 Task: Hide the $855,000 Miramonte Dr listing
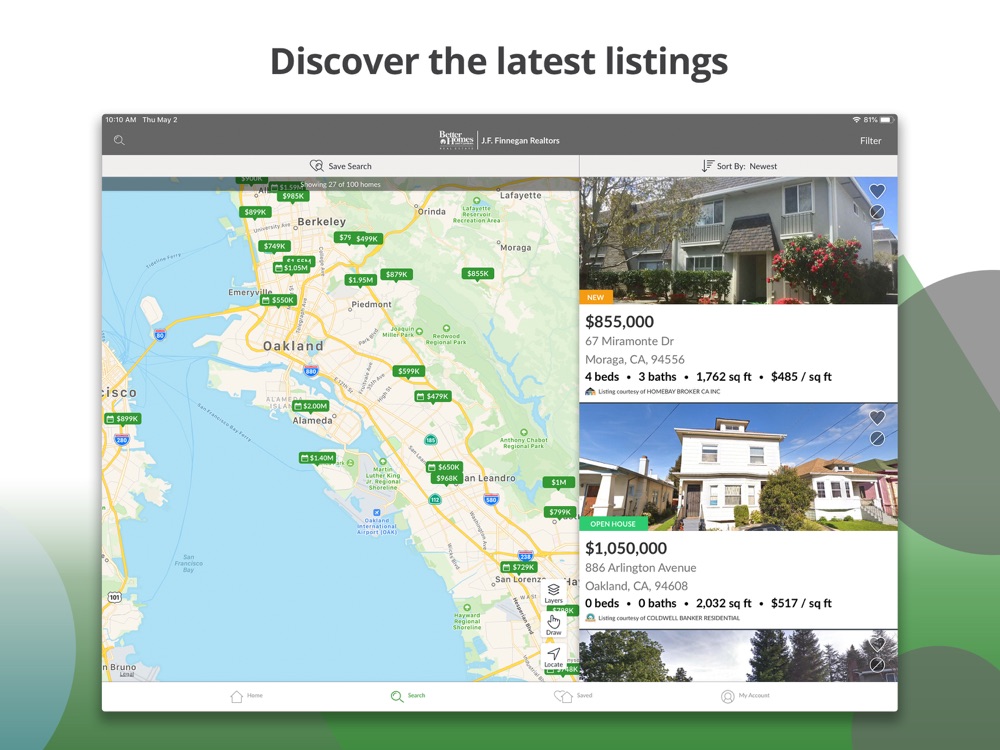click(878, 212)
